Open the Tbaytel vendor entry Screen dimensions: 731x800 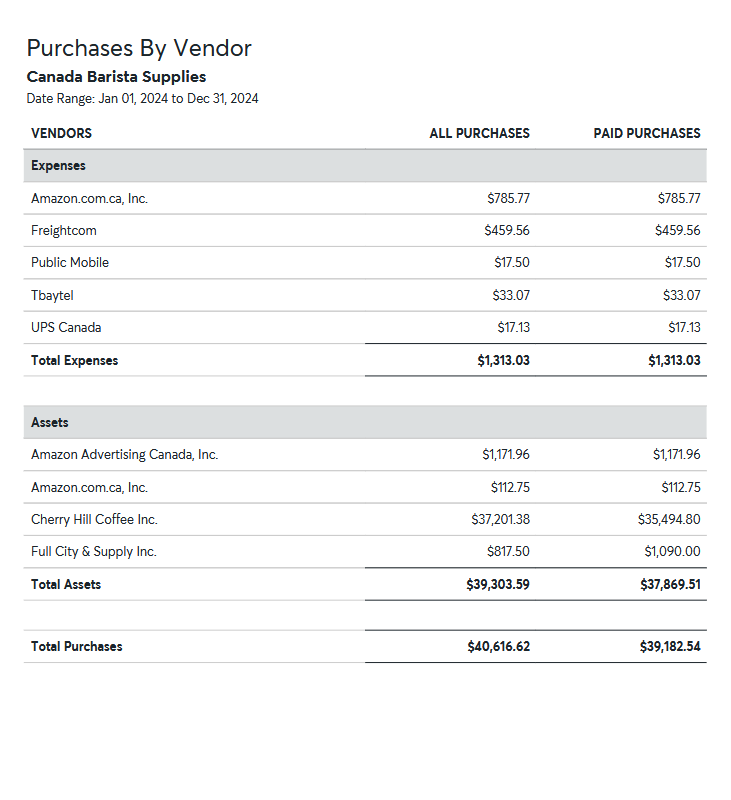tap(52, 295)
